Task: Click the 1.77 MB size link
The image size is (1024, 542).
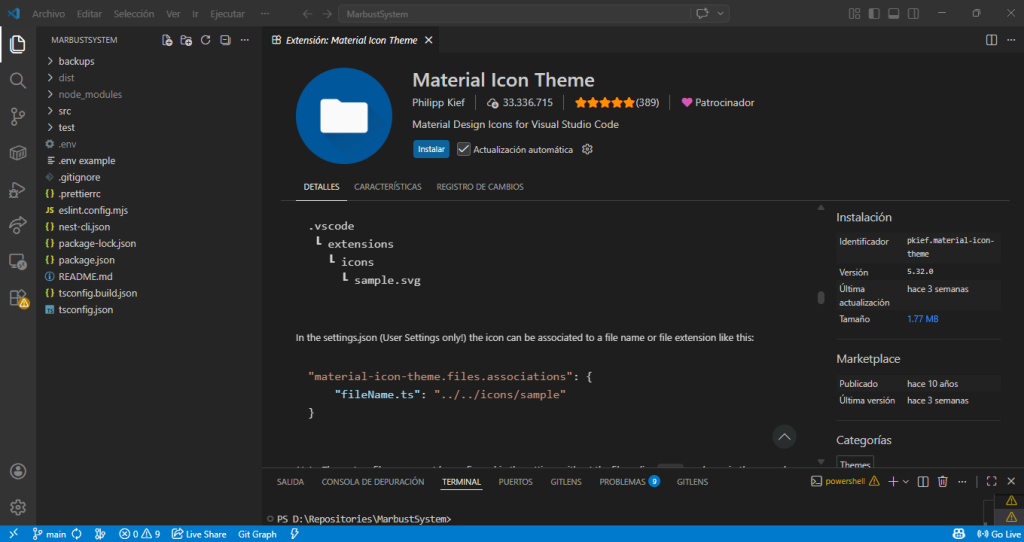Action: tap(922, 319)
